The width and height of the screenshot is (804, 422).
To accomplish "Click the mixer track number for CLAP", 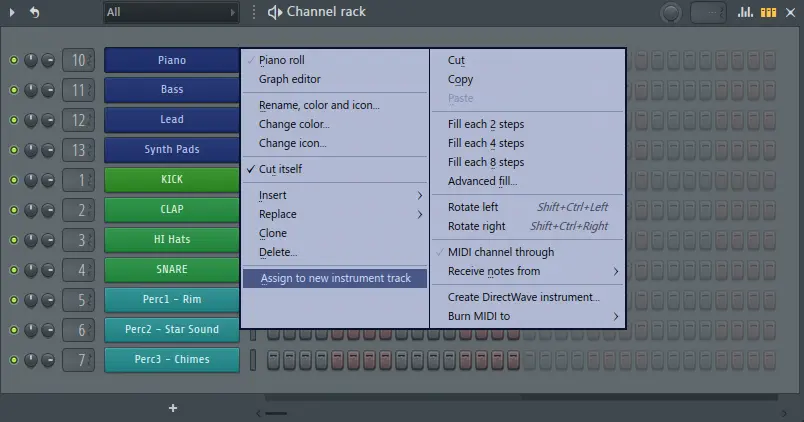I will (80, 210).
